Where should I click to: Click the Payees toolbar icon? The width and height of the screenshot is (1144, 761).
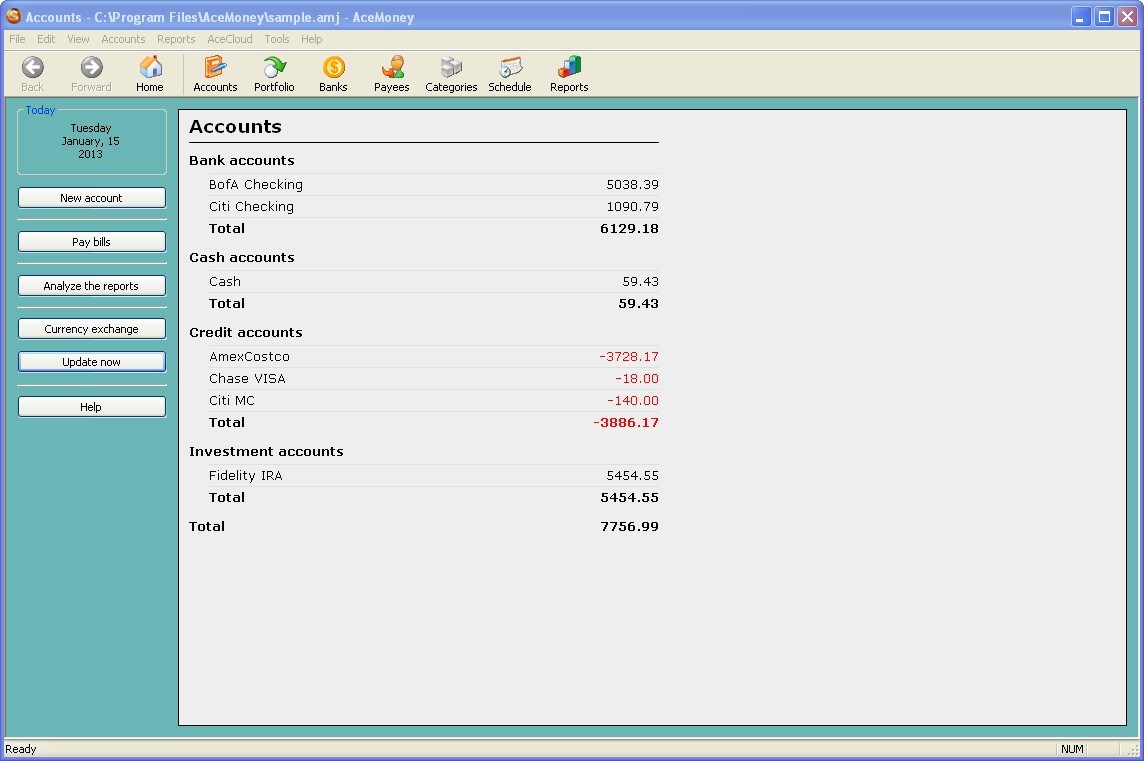pos(391,72)
